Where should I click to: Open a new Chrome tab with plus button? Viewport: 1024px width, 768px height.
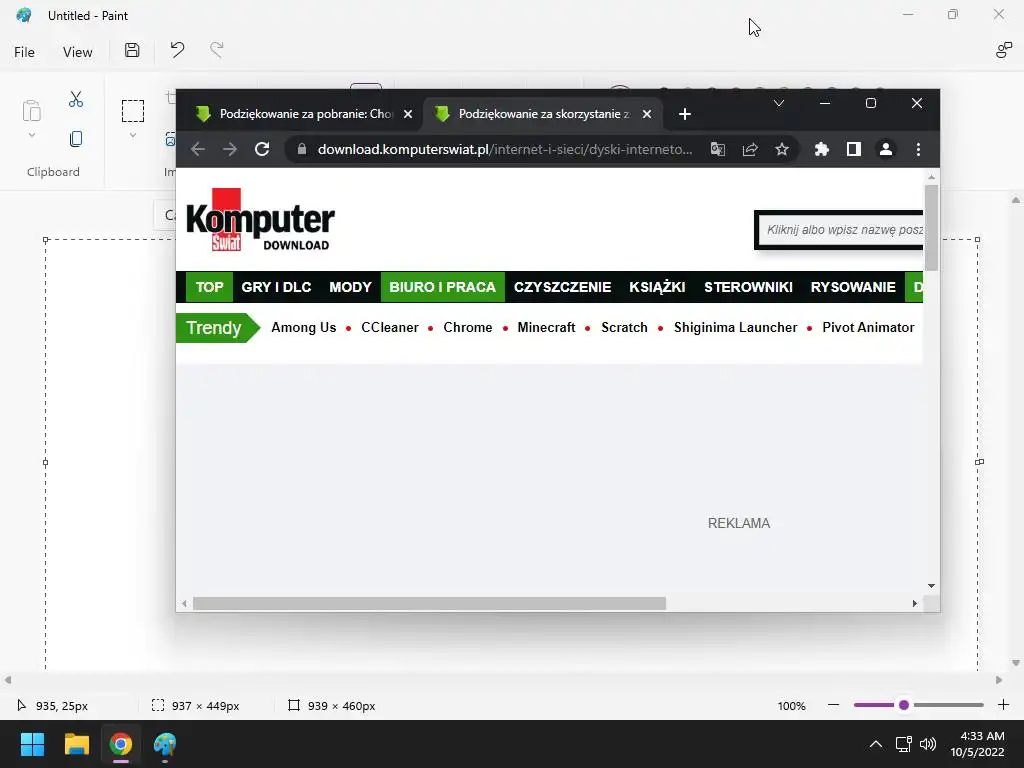[684, 114]
